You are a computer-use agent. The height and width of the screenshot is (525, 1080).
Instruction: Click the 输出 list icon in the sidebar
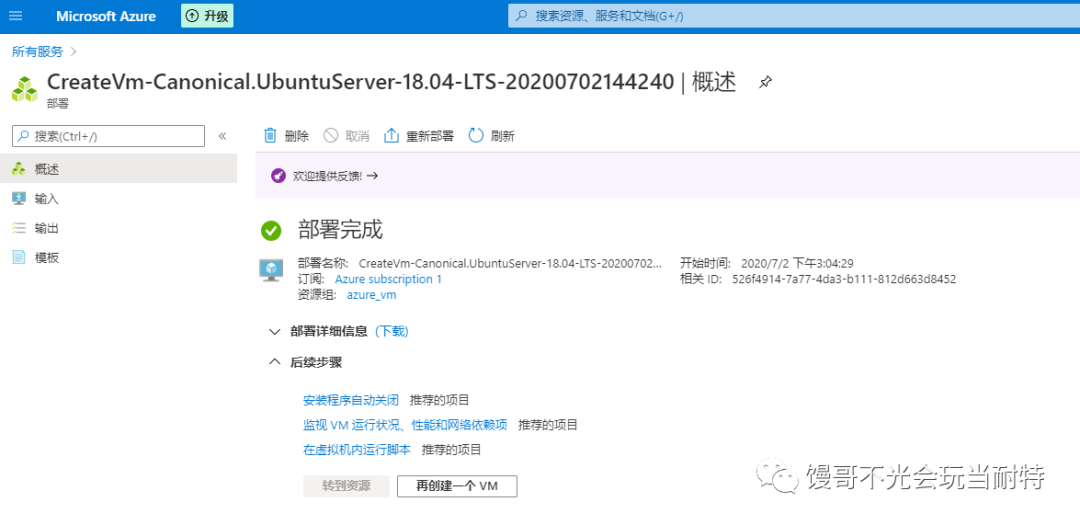pos(19,228)
